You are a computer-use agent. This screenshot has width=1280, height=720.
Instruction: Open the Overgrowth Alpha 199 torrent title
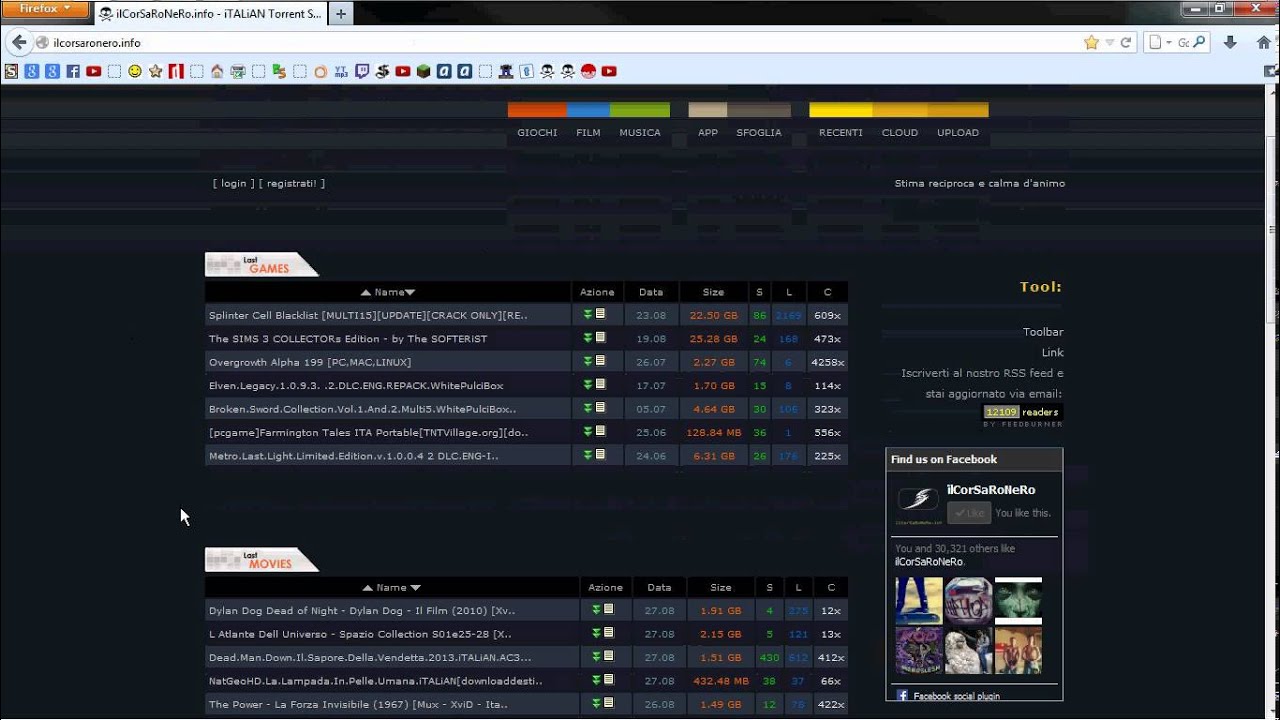point(310,362)
